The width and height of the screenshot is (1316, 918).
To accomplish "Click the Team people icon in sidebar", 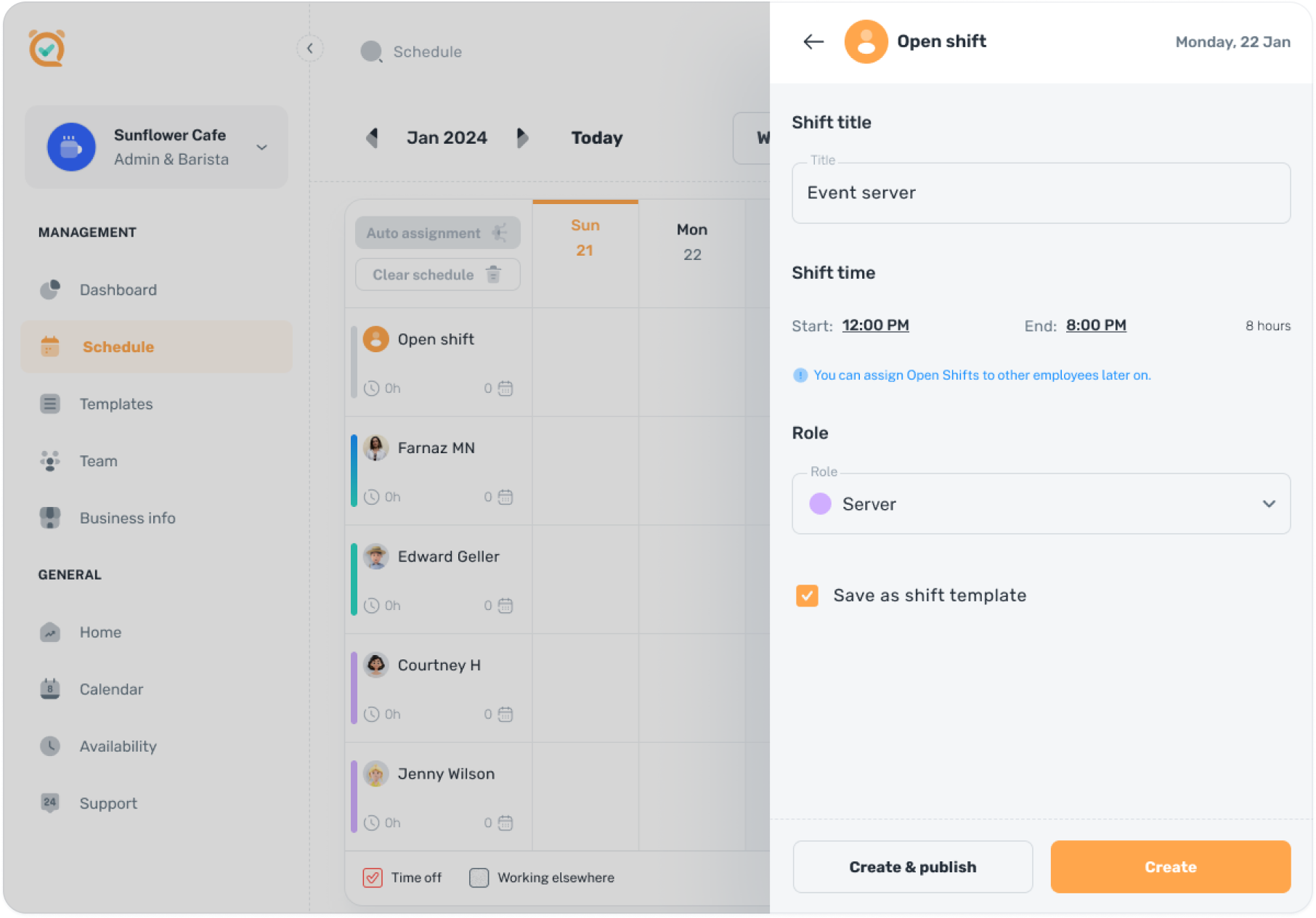I will (x=50, y=461).
